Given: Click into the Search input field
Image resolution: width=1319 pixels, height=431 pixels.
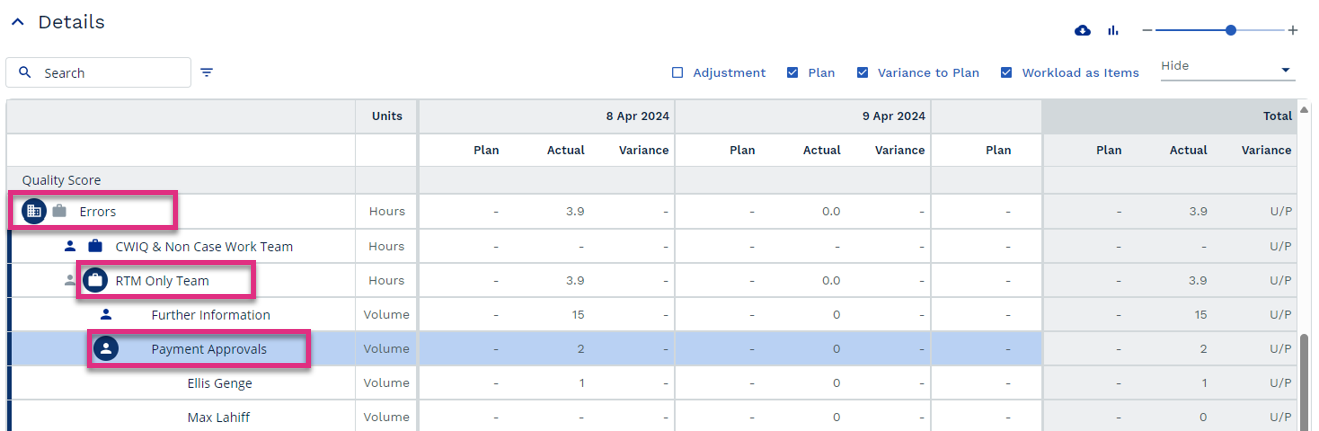Looking at the screenshot, I should 98,73.
